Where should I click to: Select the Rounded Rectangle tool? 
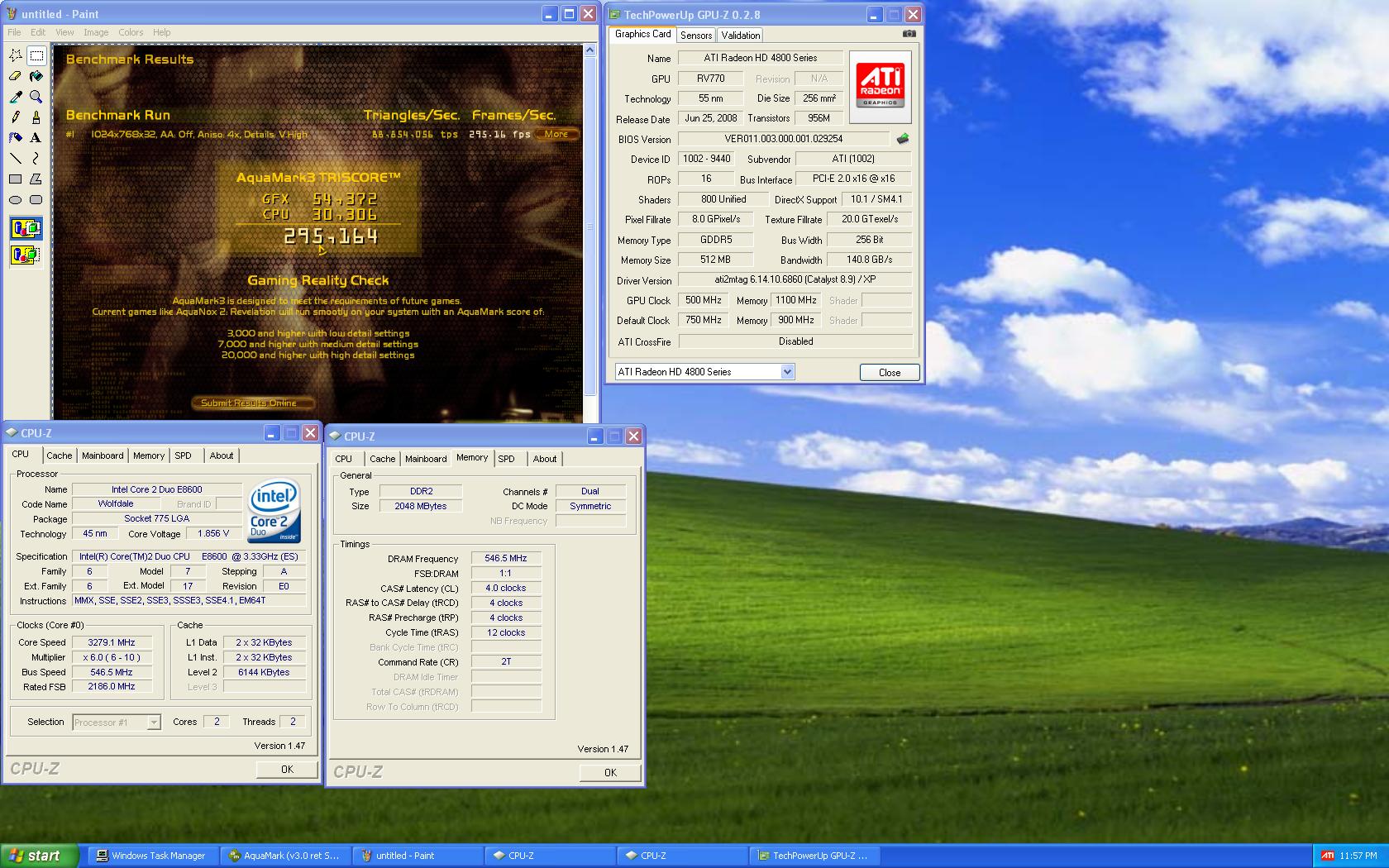pos(36,200)
